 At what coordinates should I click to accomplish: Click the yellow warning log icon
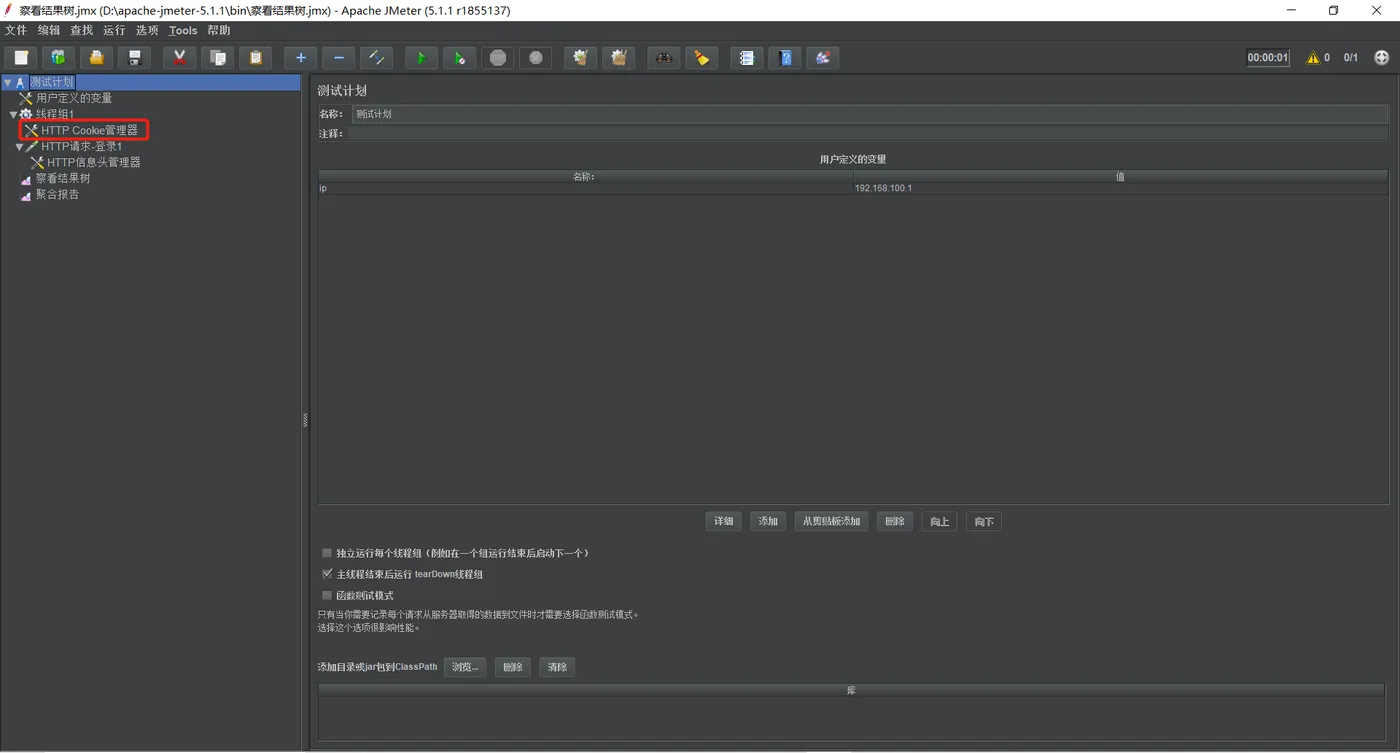pos(1313,58)
